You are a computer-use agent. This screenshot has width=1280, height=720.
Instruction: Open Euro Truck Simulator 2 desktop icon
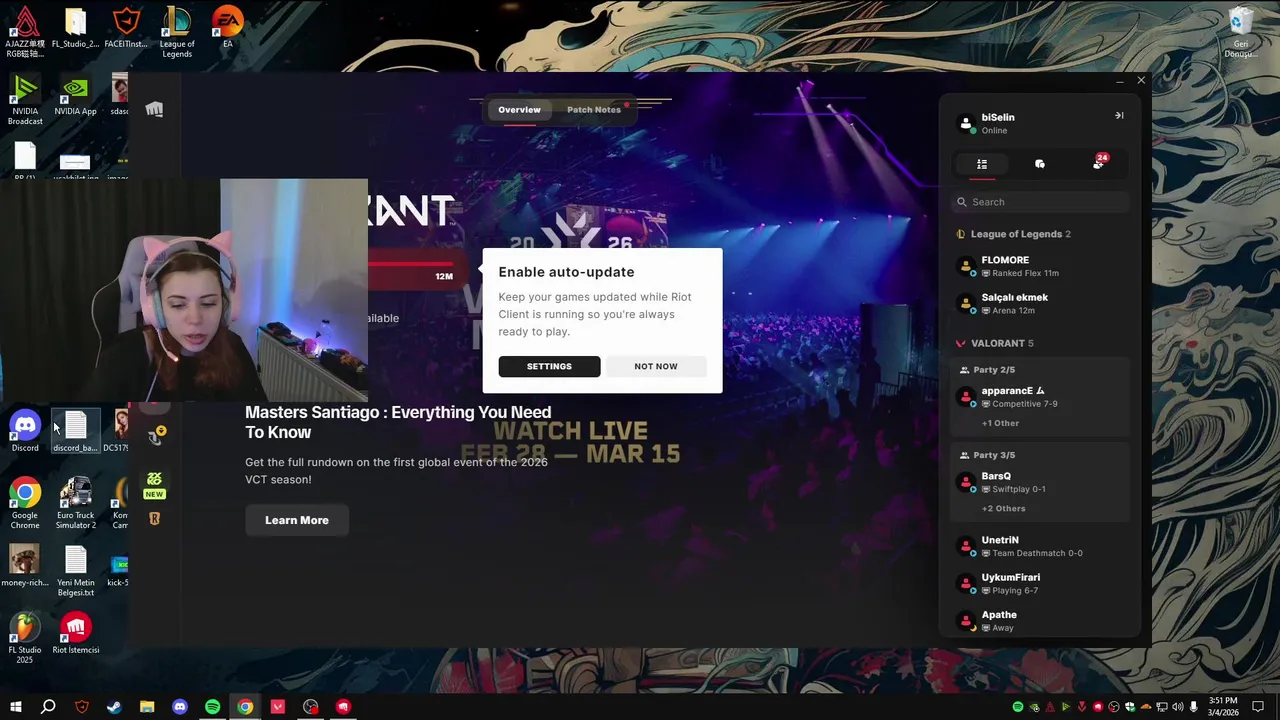[76, 503]
